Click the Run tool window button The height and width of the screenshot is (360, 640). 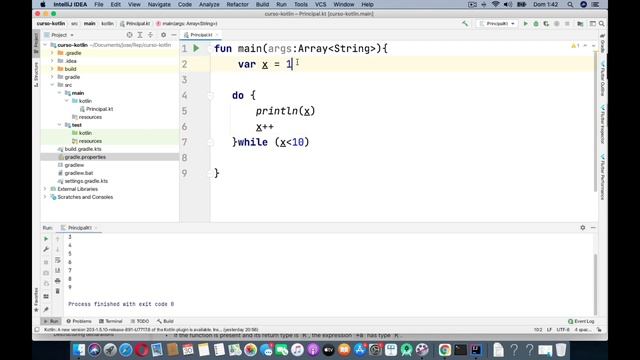pos(51,321)
